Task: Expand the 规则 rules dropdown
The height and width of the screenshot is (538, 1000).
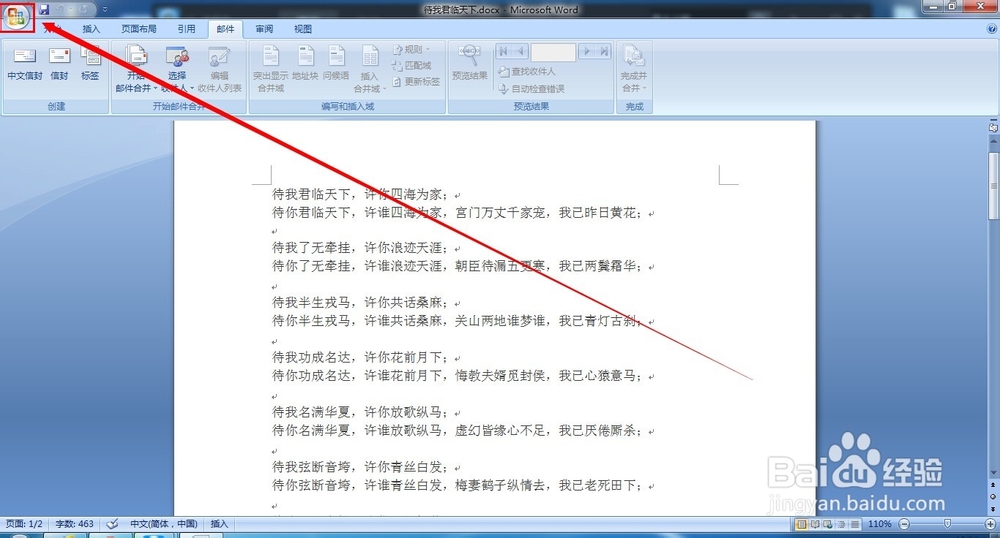Action: (x=412, y=49)
